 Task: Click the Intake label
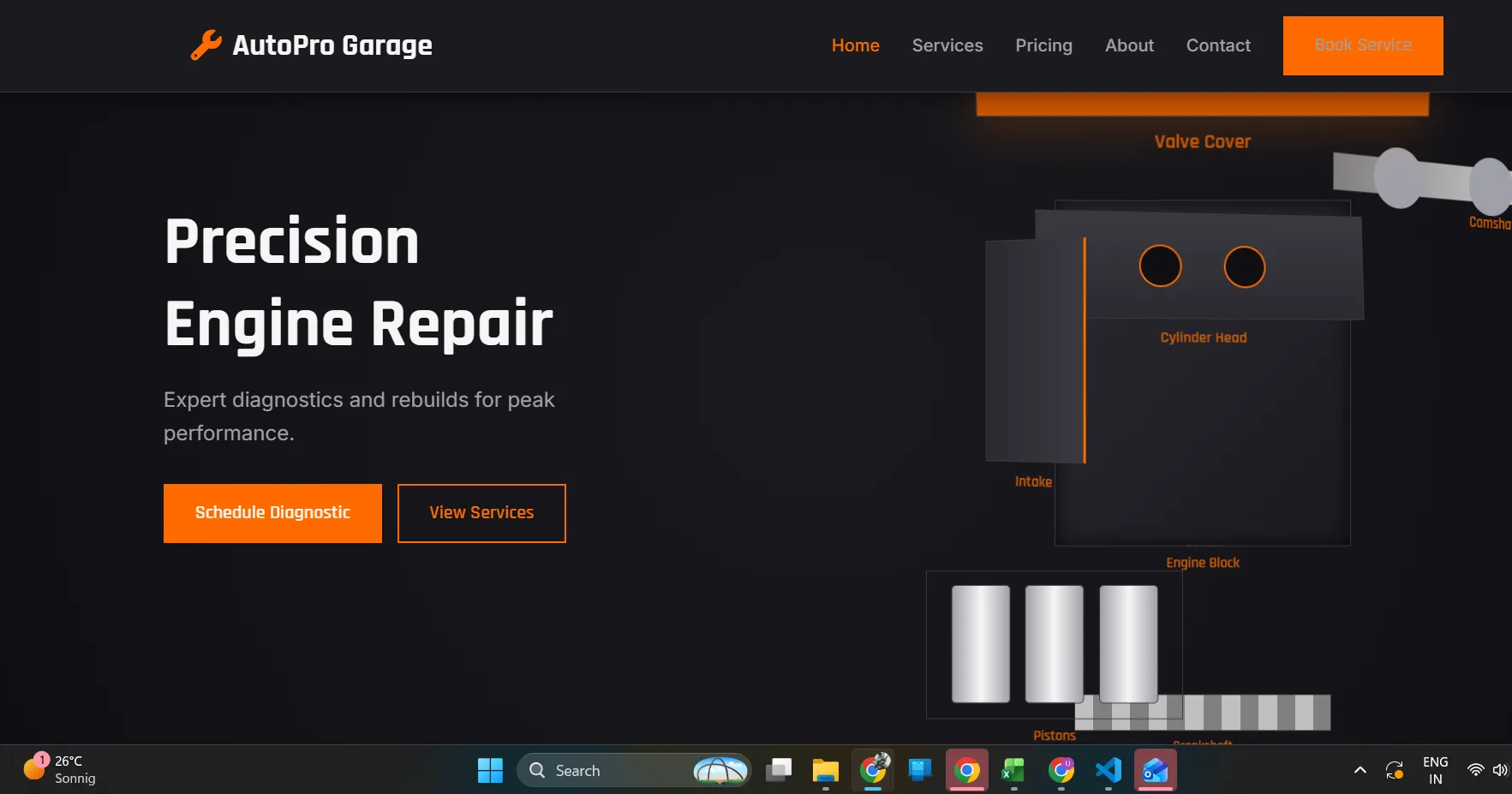pyautogui.click(x=1033, y=482)
